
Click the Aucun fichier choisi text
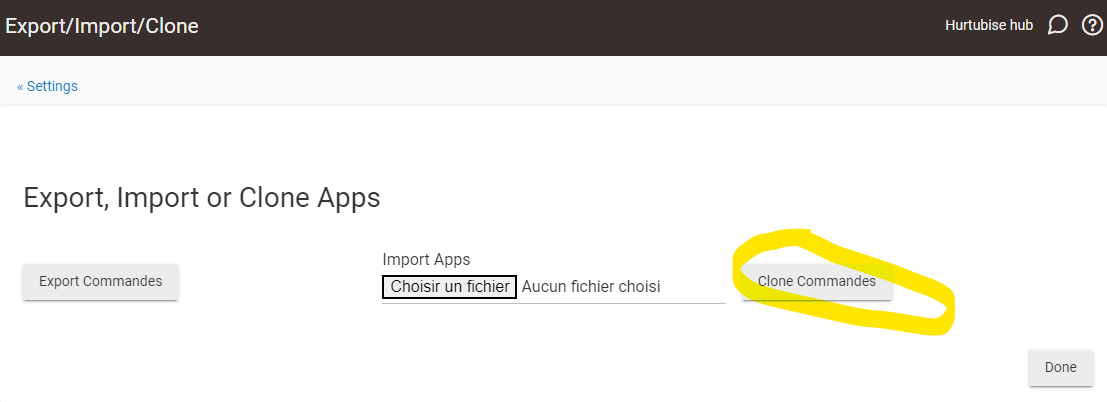tap(591, 287)
